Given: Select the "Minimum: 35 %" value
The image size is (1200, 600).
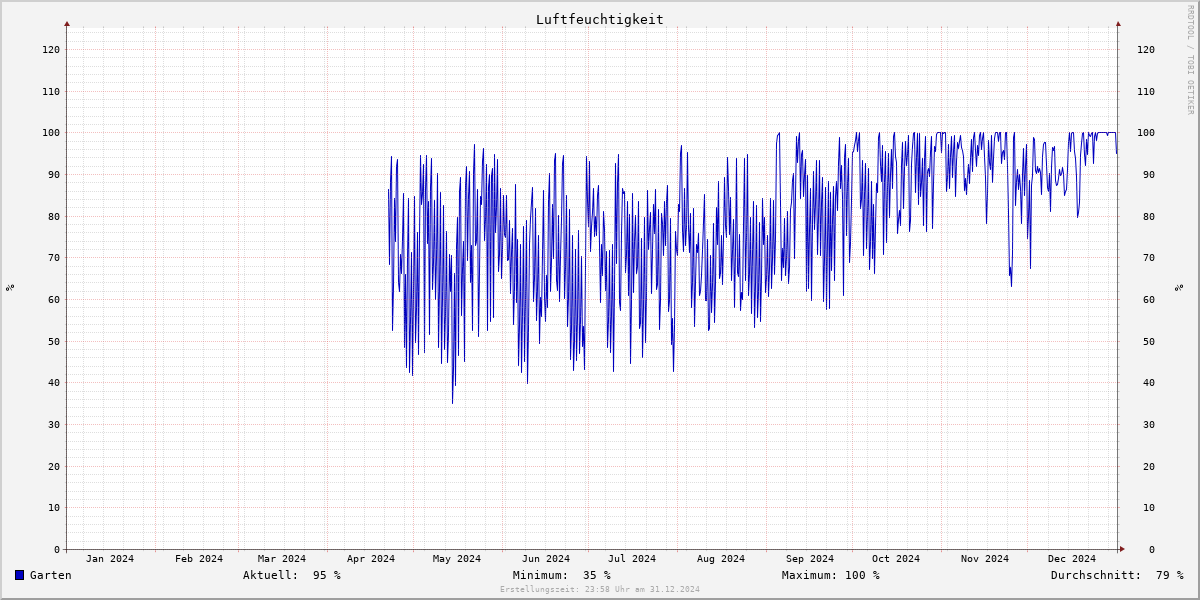Looking at the screenshot, I should pos(562,575).
